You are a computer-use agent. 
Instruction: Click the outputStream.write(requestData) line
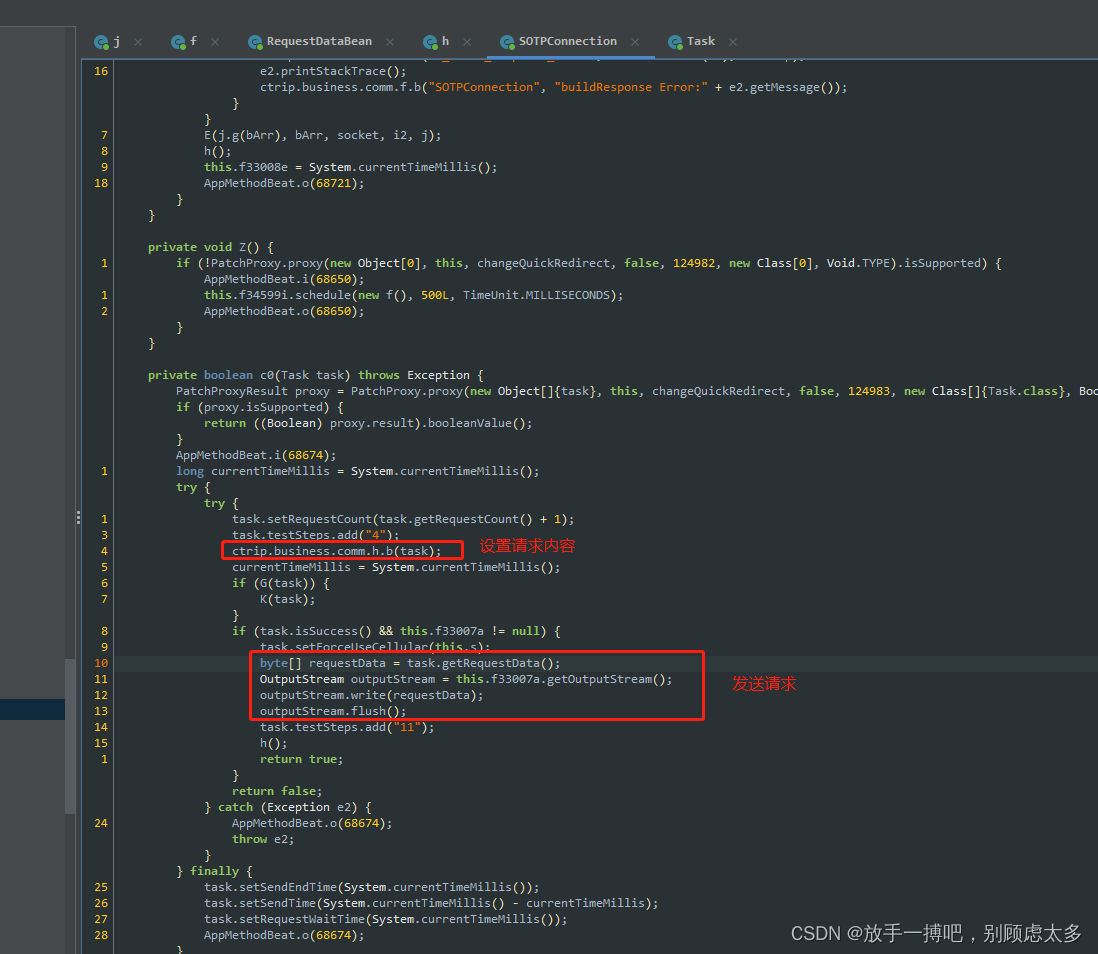pyautogui.click(x=372, y=696)
